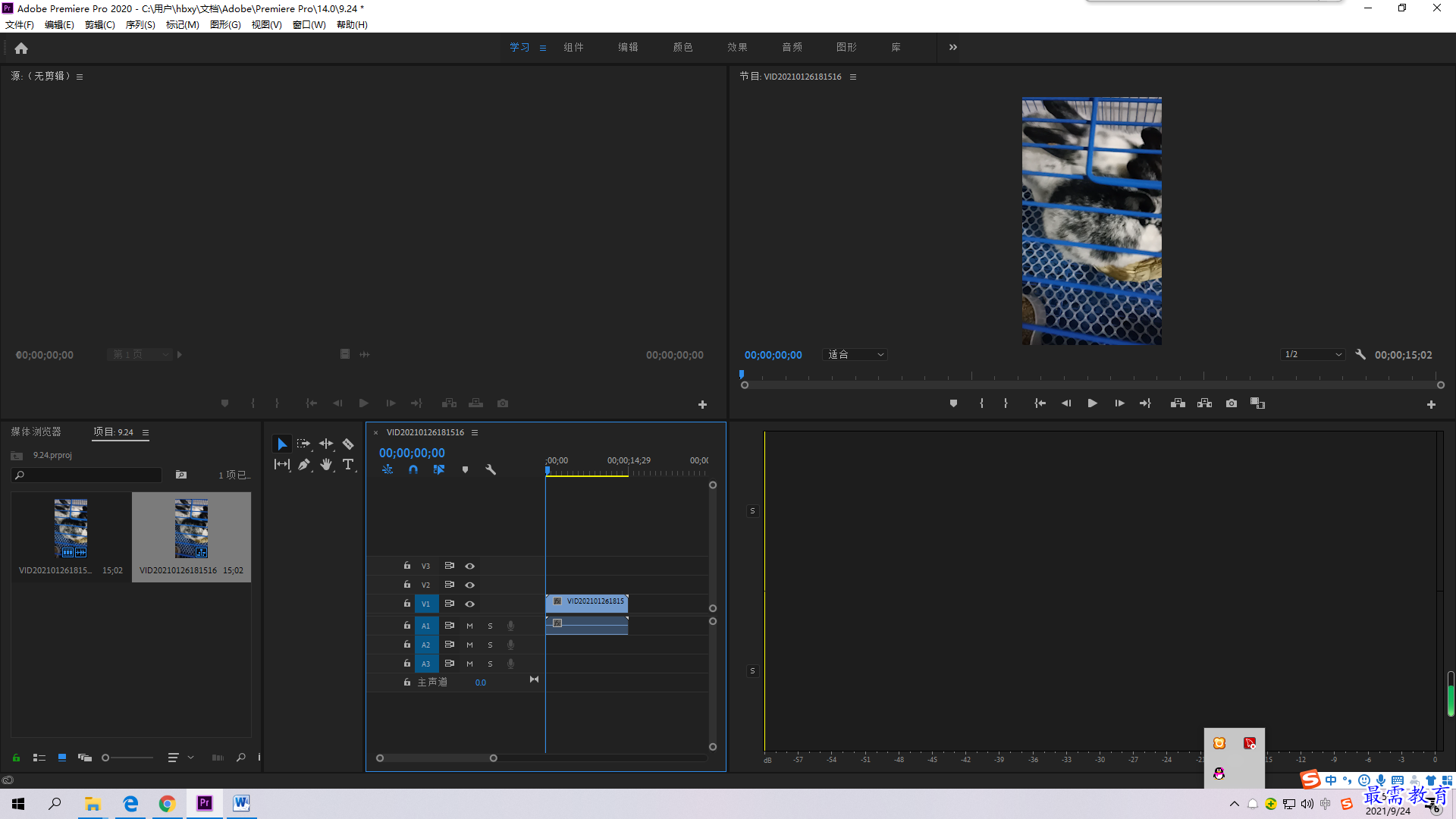The image size is (1456, 819).
Task: Select the Slip tool
Action: (282, 464)
